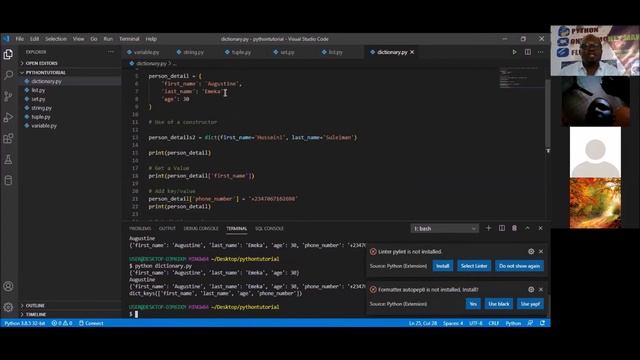Dismiss the Formatter autopep8 notification

point(541,289)
